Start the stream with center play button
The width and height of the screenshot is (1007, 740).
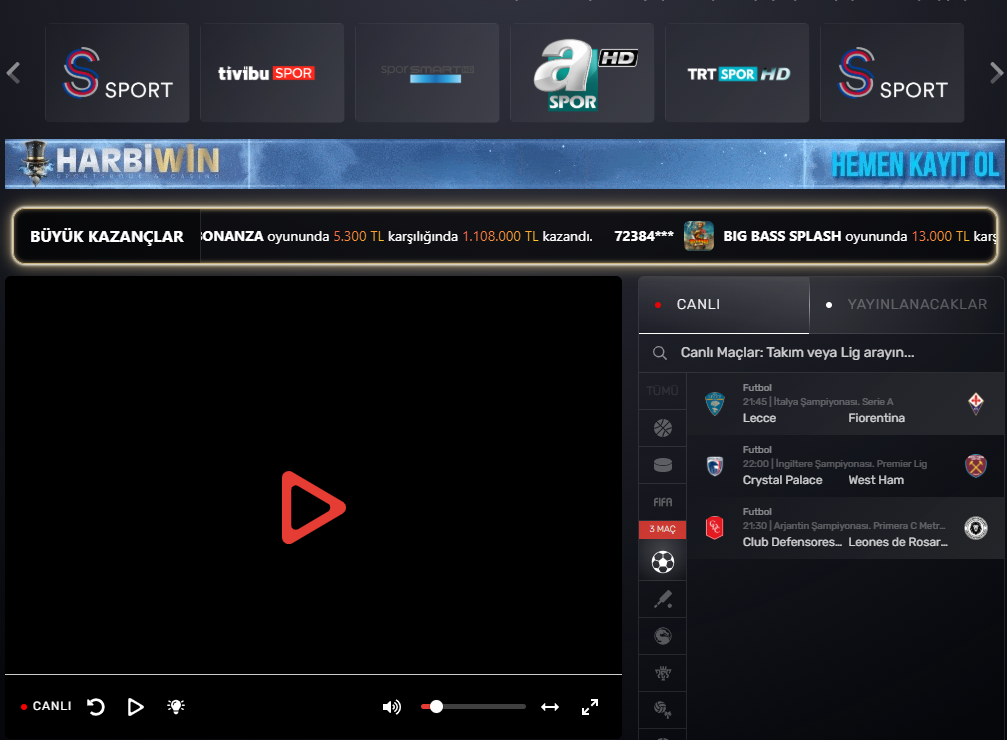[x=313, y=507]
